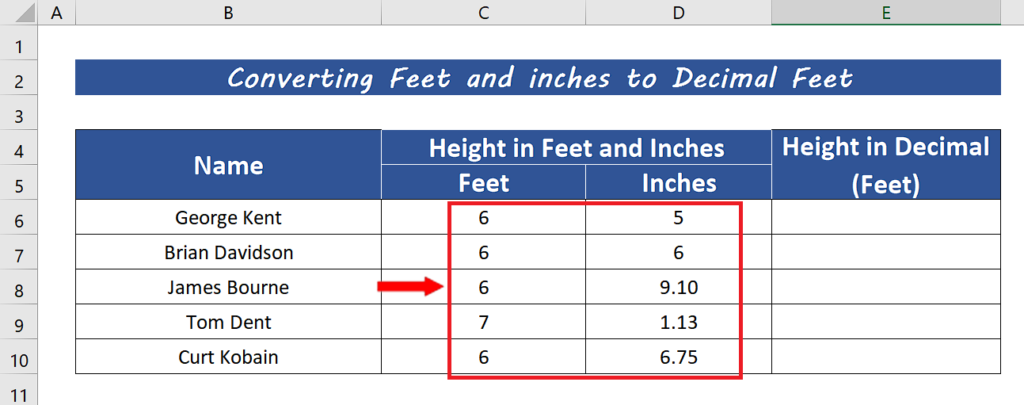Click empty decimal cell for Curt Kobain
This screenshot has width=1024, height=405.
(886, 357)
